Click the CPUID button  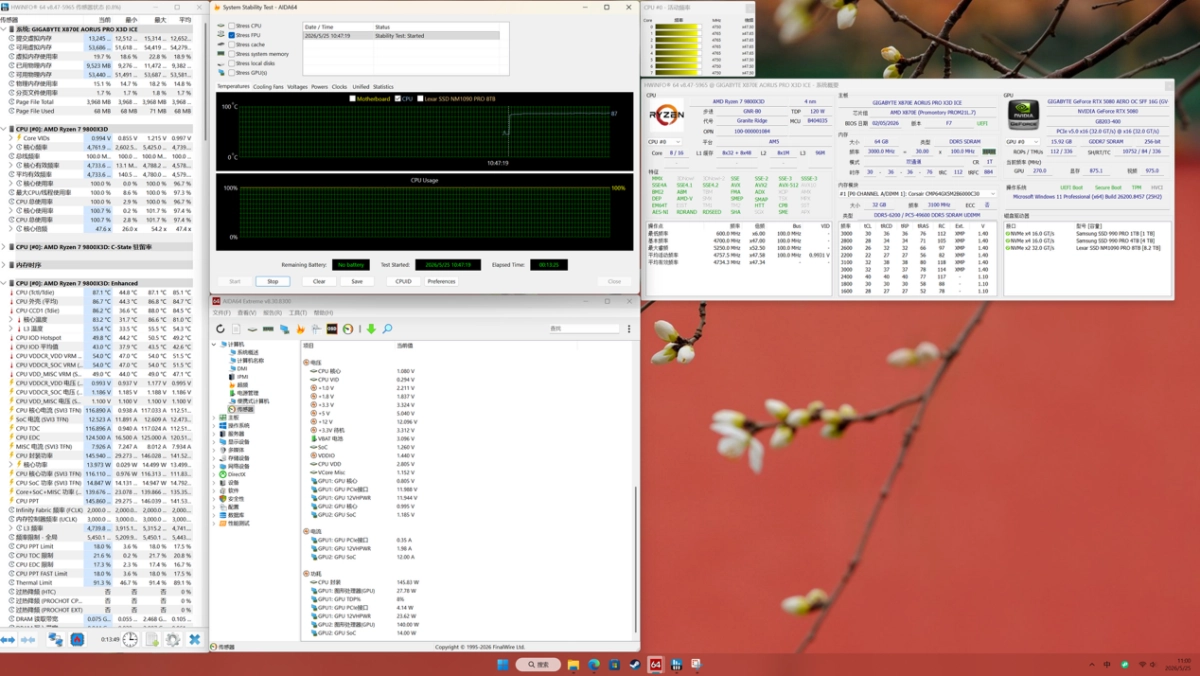(x=403, y=281)
